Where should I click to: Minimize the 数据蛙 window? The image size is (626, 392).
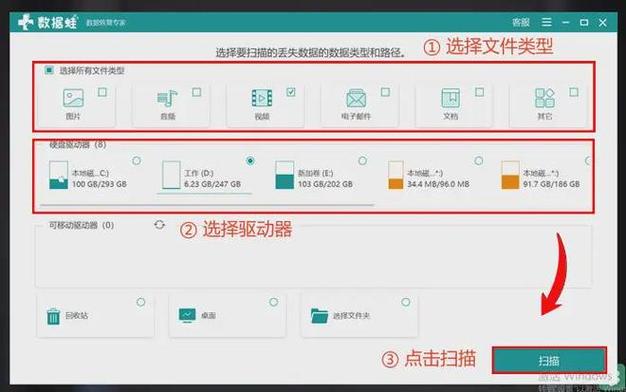tap(565, 22)
